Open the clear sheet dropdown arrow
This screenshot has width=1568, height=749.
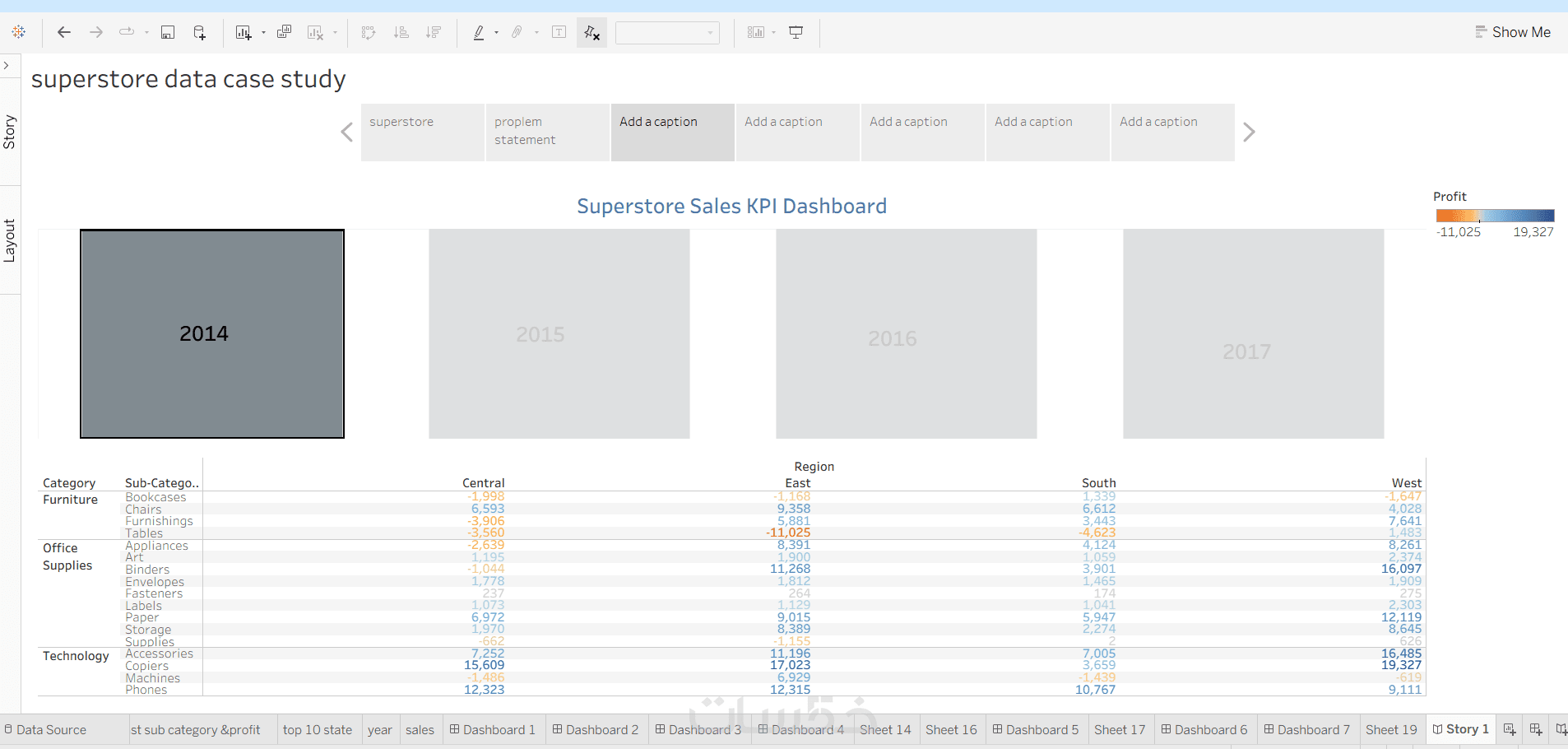(335, 33)
